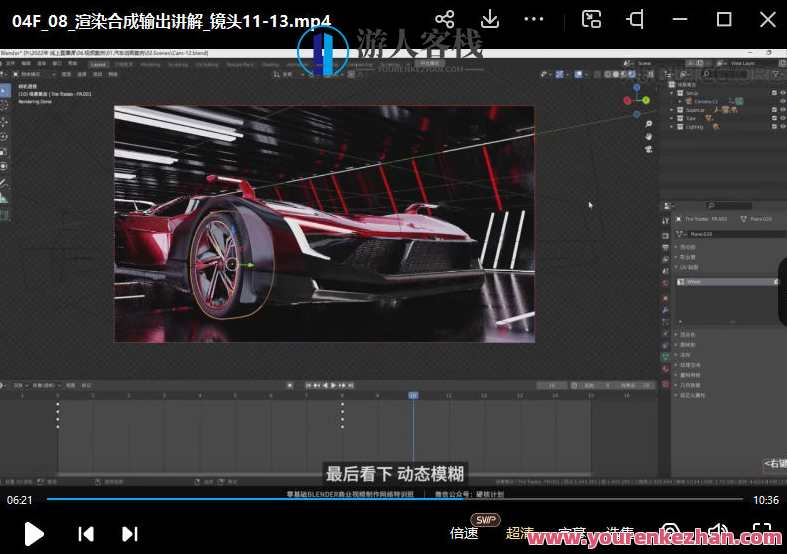Pin the player window on top
Image resolution: width=787 pixels, height=554 pixels.
tap(635, 20)
